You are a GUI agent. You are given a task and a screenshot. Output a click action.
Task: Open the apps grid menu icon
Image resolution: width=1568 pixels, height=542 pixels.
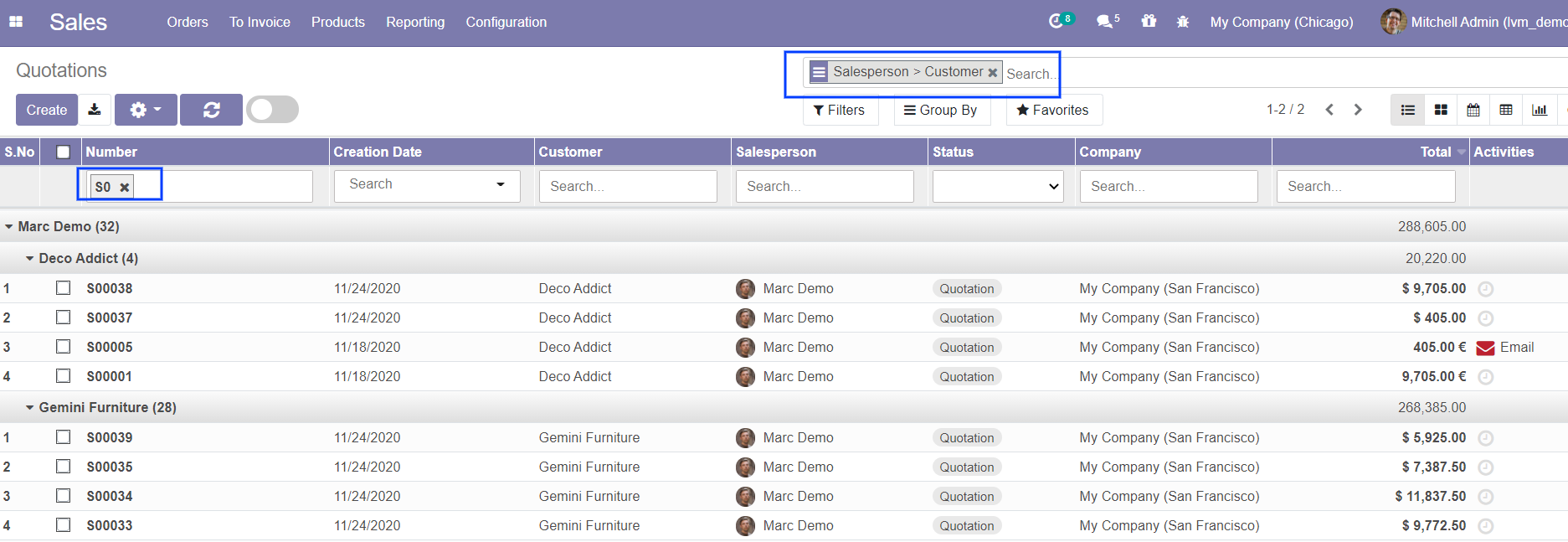(x=16, y=22)
